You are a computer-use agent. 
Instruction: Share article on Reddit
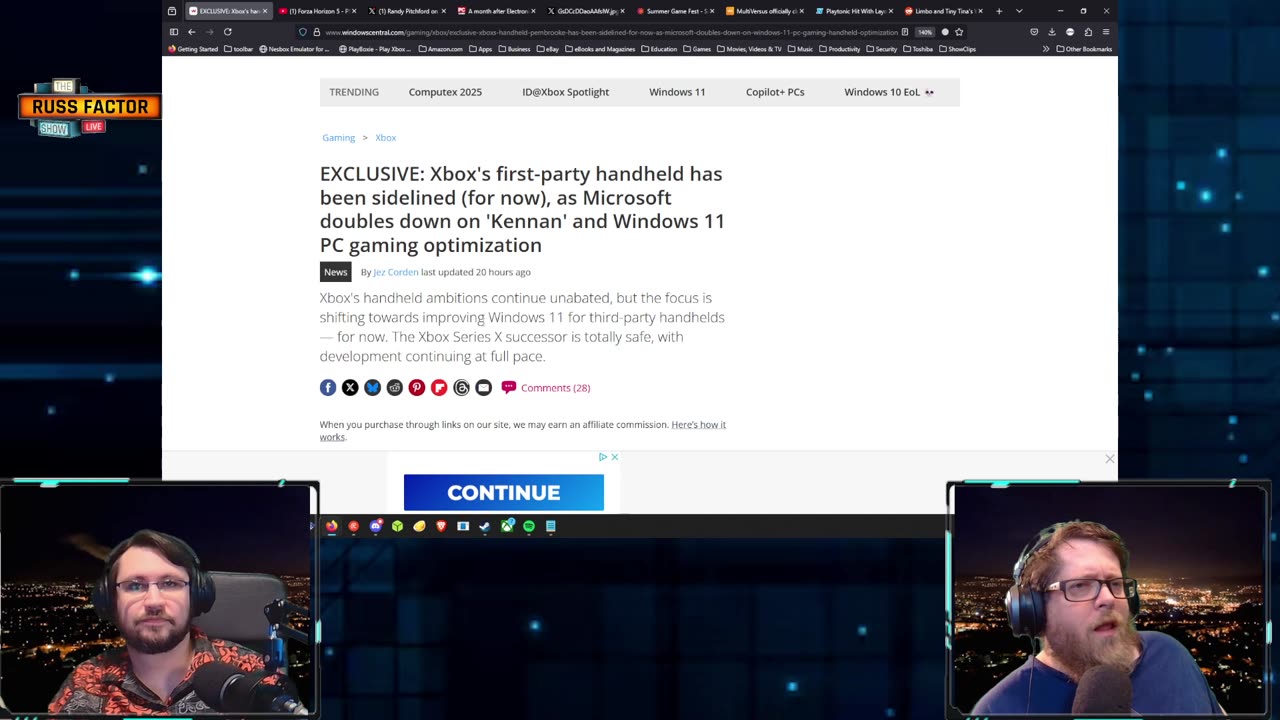395,387
